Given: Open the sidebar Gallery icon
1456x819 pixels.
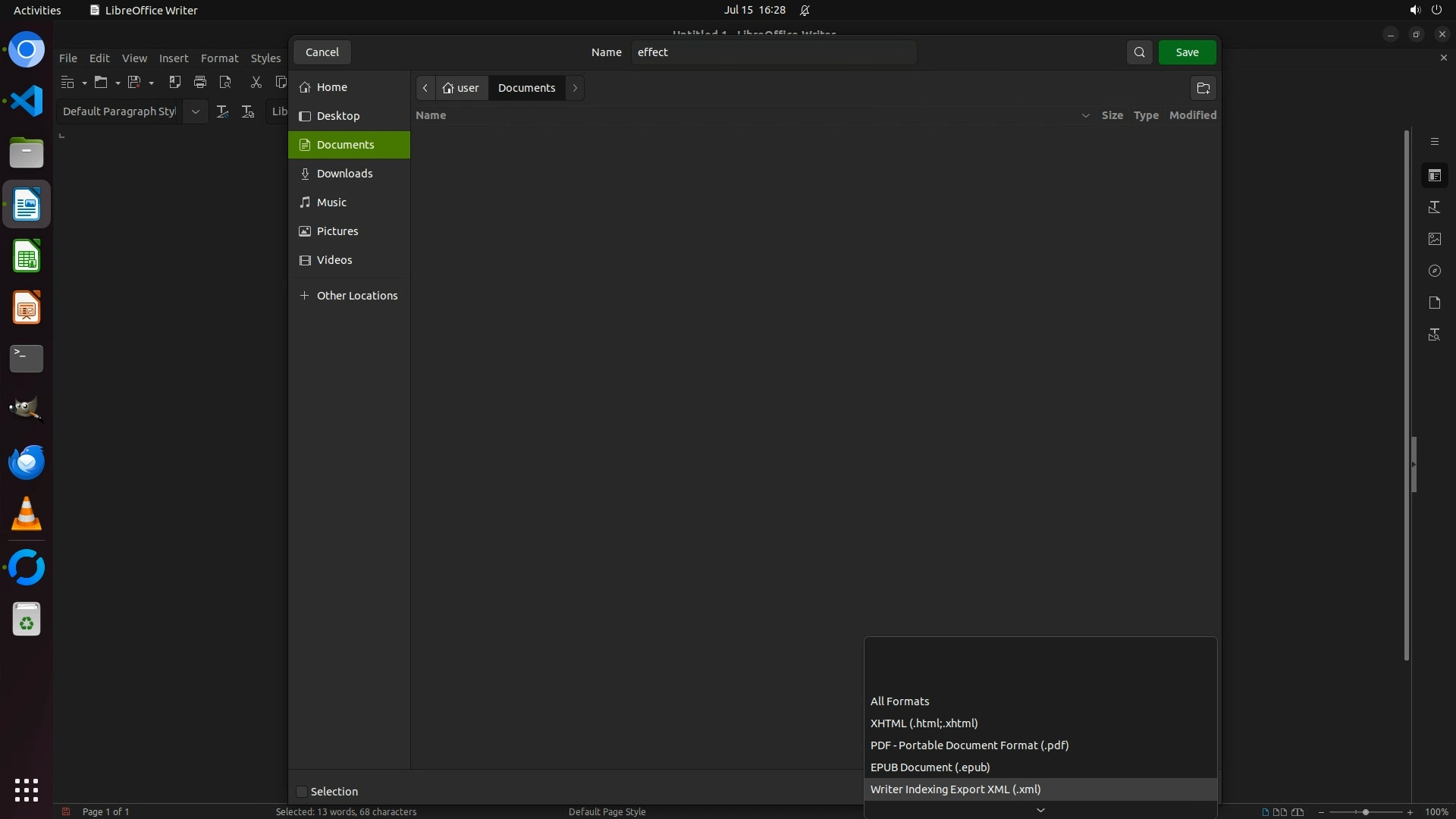Looking at the screenshot, I should [1434, 239].
